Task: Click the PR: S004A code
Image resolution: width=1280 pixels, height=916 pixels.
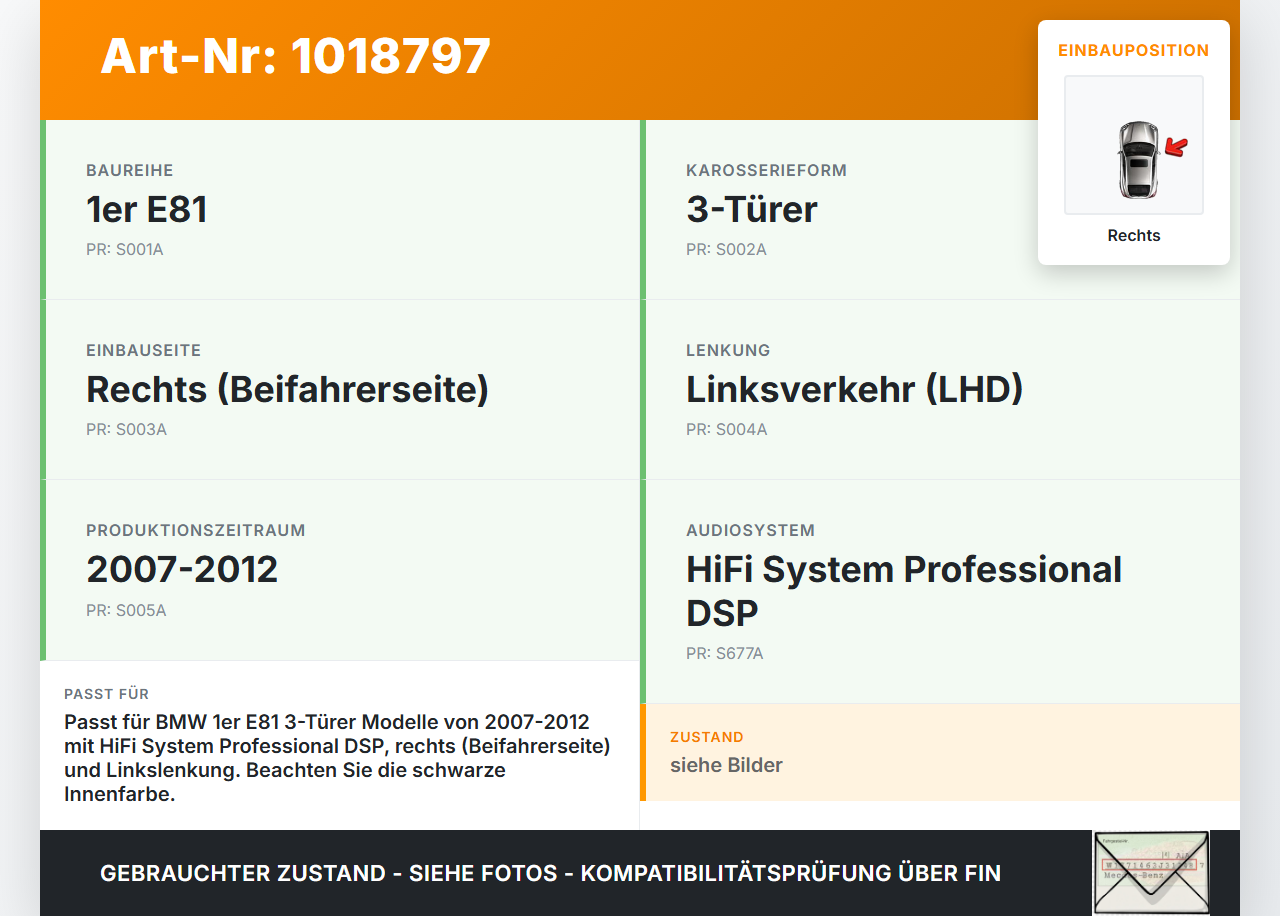Action: (x=727, y=430)
